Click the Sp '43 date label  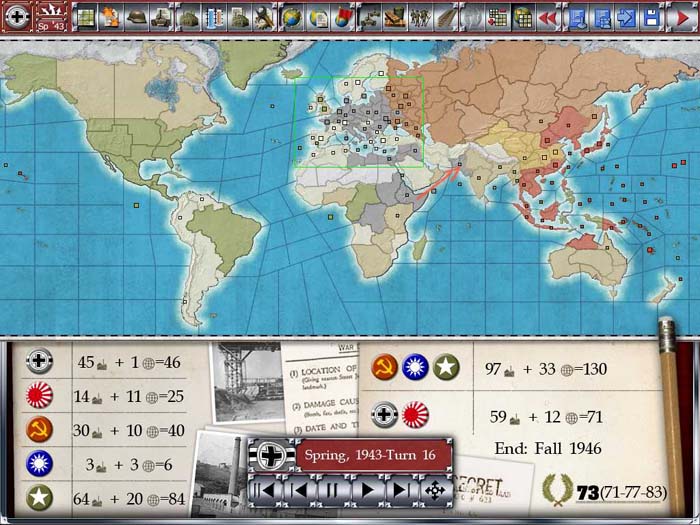(x=52, y=25)
